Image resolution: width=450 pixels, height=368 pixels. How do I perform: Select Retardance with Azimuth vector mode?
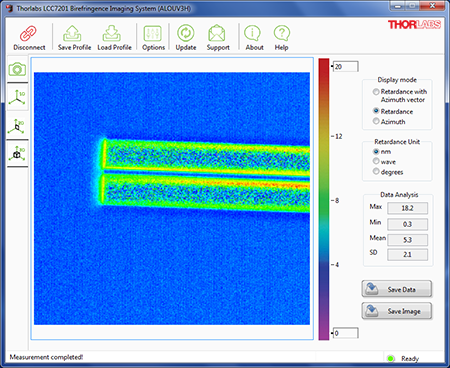pyautogui.click(x=376, y=91)
